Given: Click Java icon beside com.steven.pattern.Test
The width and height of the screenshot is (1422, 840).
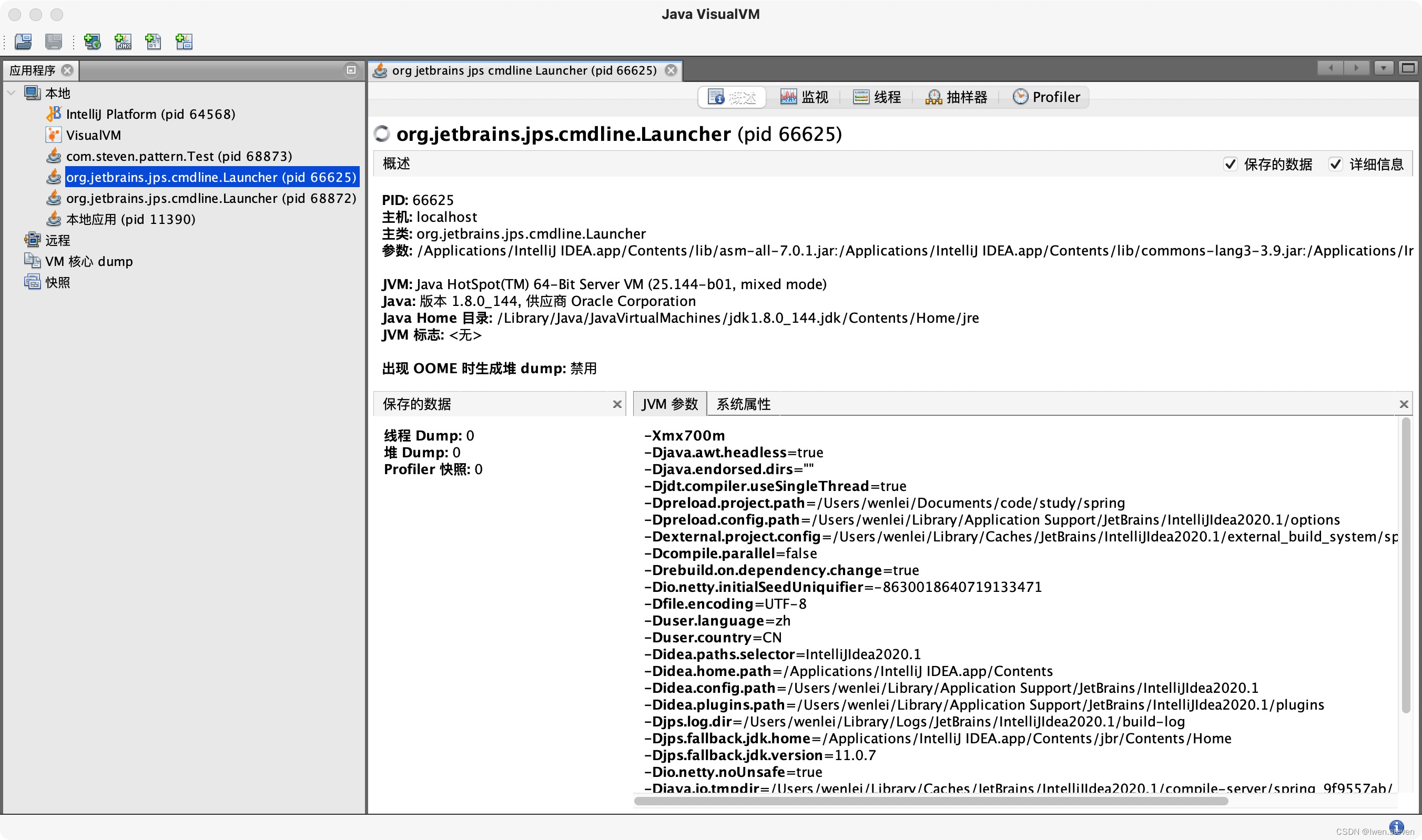Looking at the screenshot, I should [x=53, y=156].
